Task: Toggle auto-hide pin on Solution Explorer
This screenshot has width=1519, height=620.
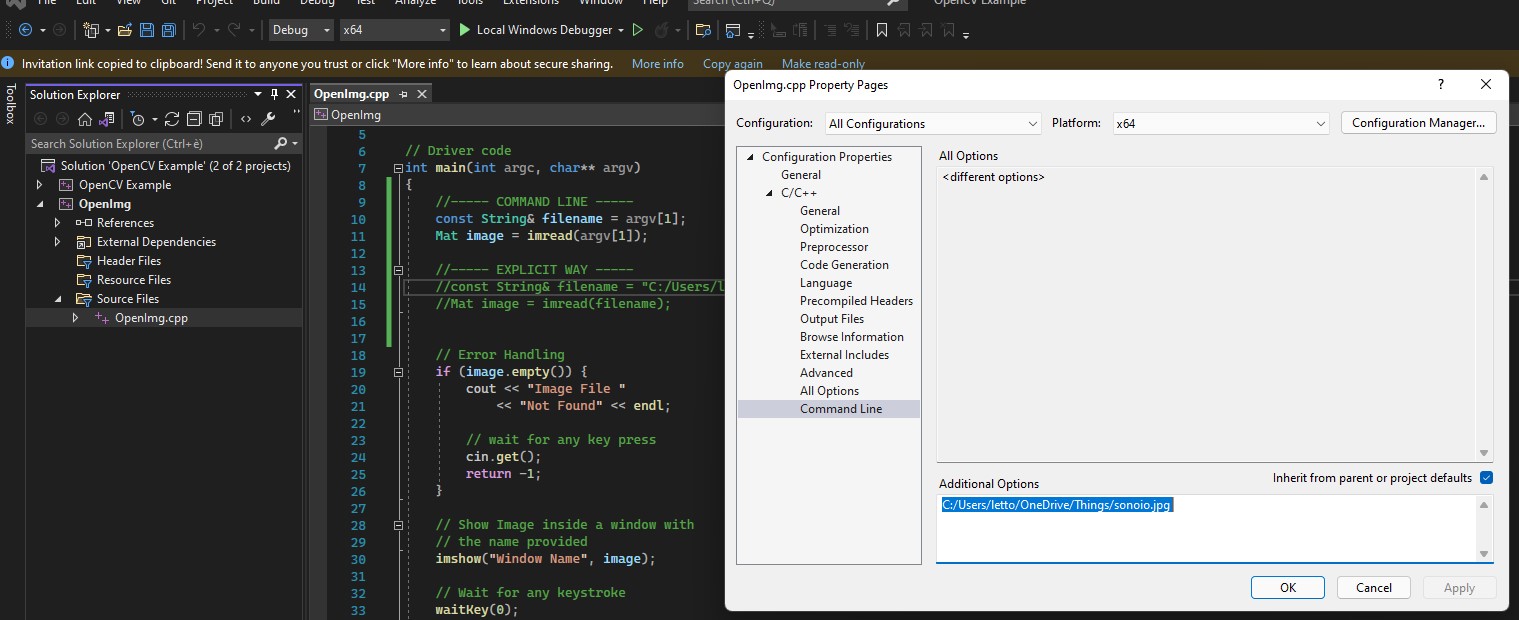Action: [274, 94]
